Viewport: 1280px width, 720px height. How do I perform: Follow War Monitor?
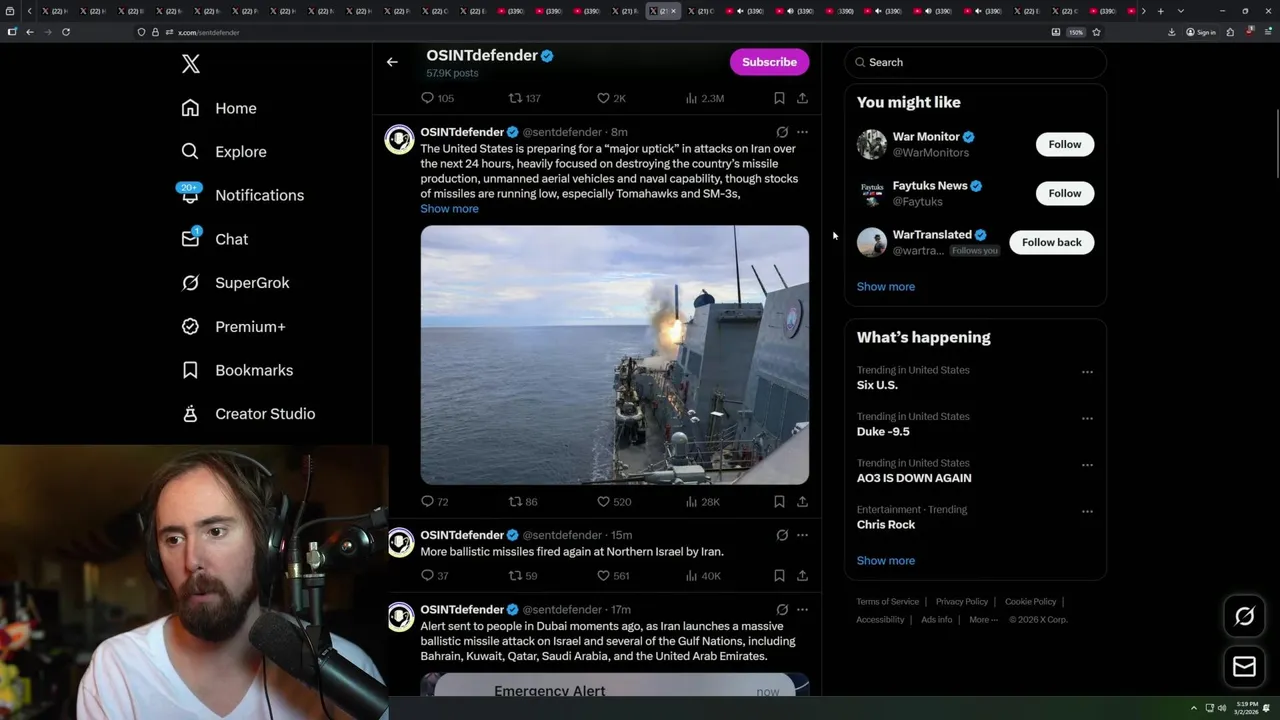click(x=1064, y=144)
